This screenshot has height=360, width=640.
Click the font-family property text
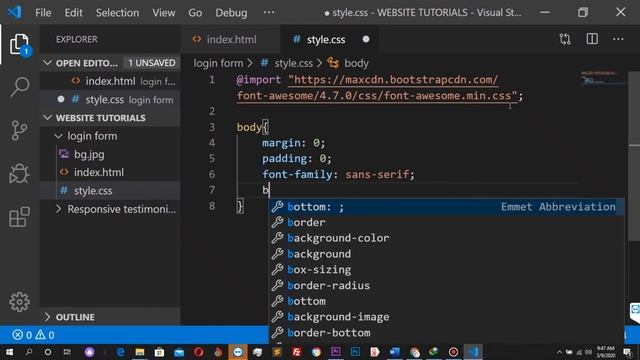tap(297, 174)
